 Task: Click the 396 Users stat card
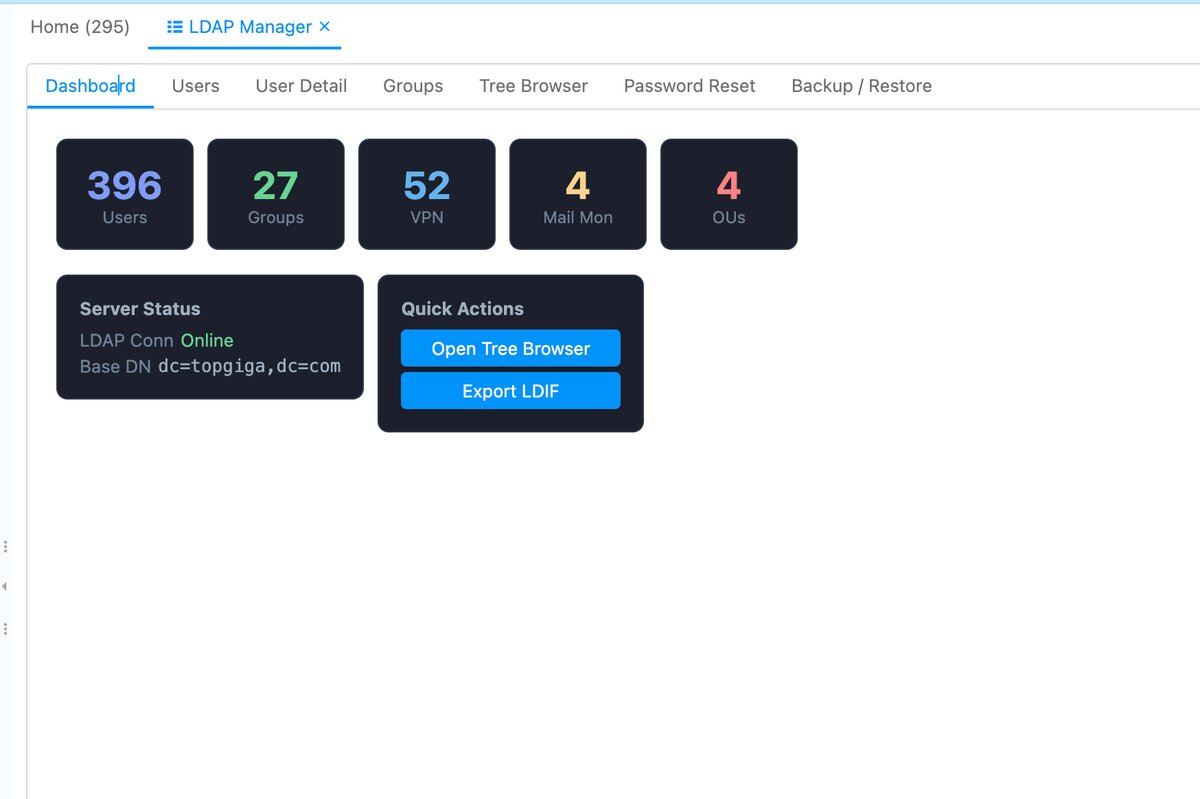124,193
